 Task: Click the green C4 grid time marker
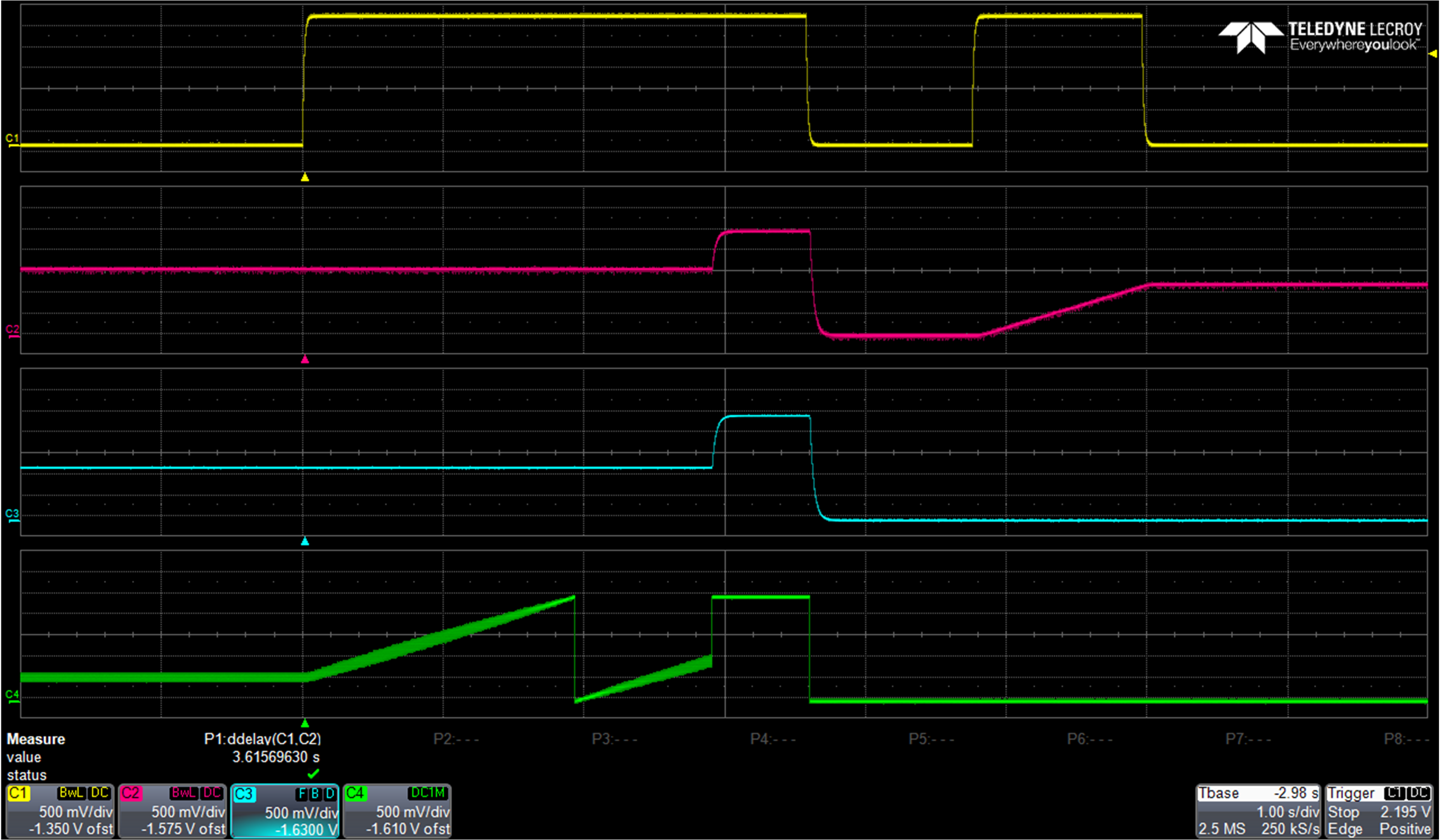pyautogui.click(x=305, y=723)
